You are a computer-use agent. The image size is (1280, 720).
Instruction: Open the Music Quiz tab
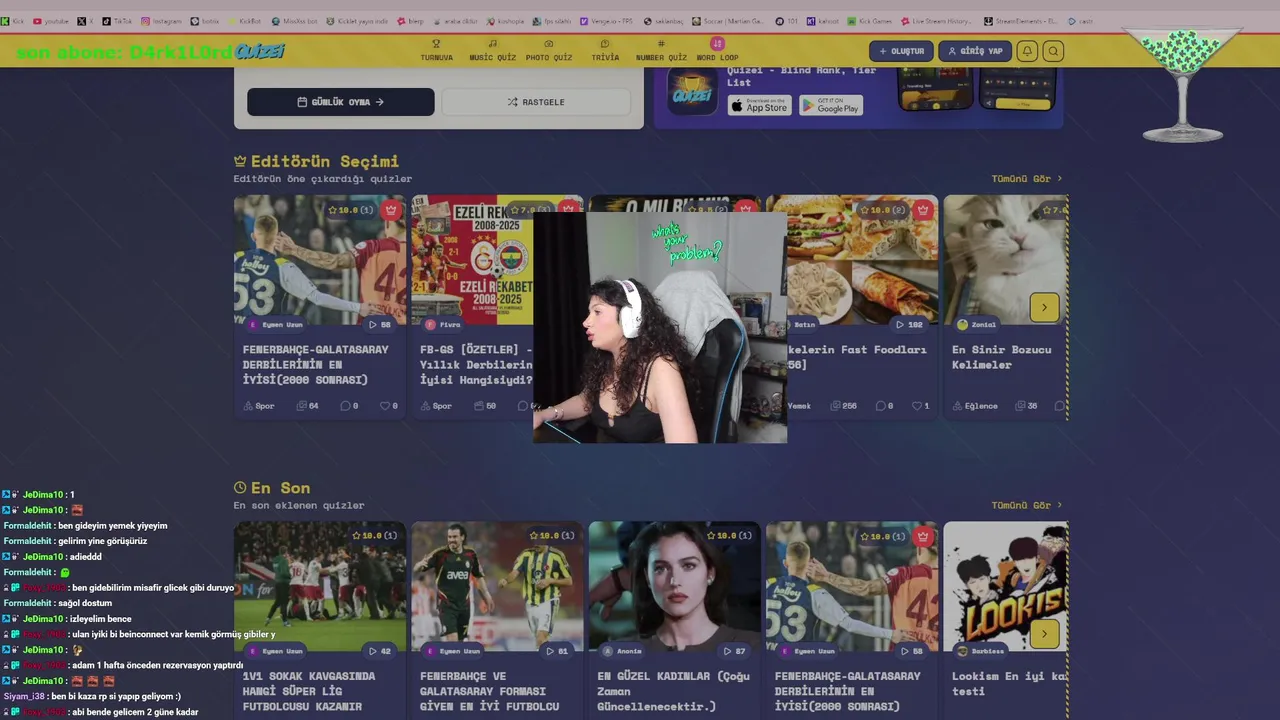click(492, 50)
